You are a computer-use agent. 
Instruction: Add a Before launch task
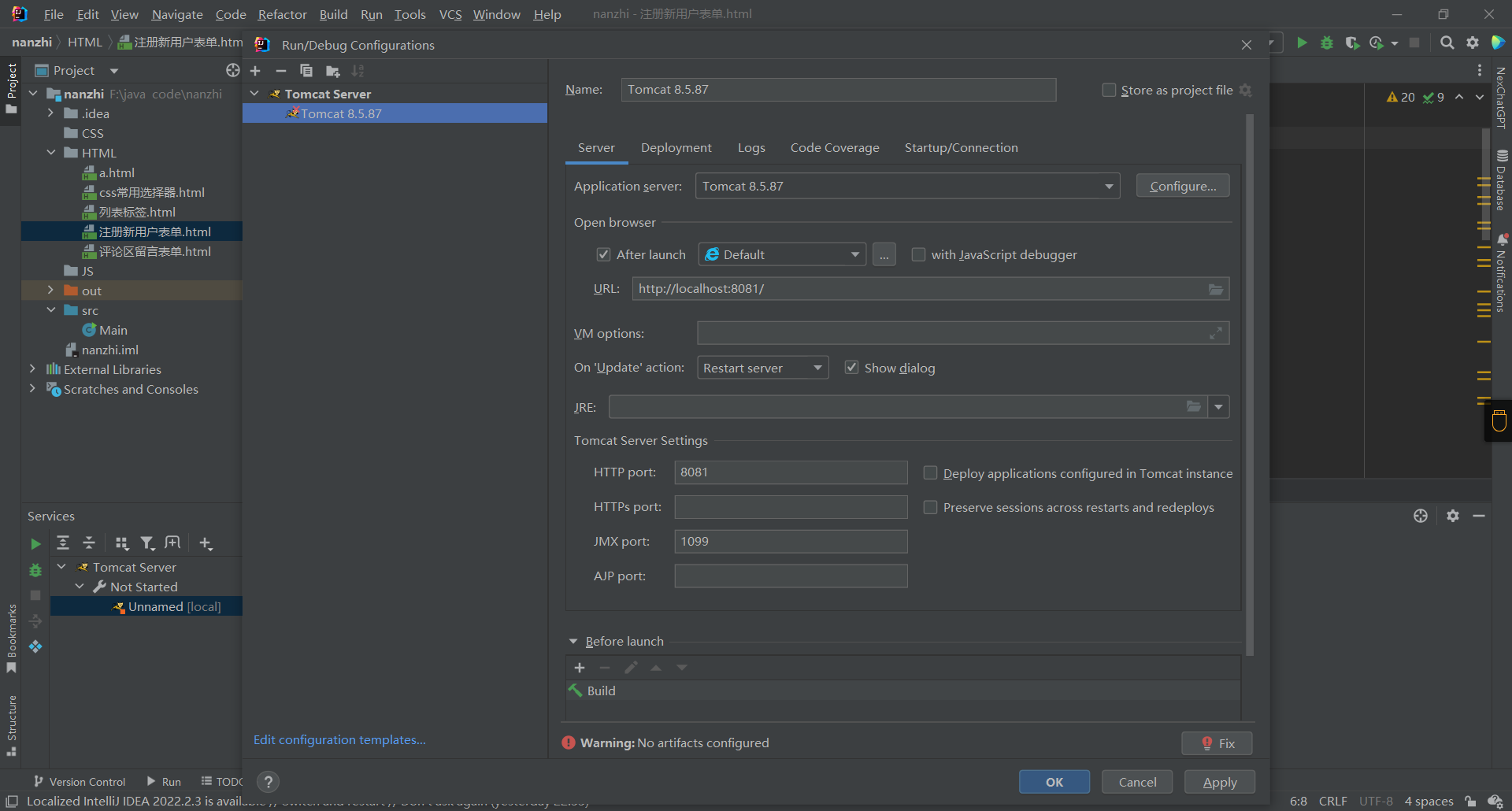pyautogui.click(x=580, y=668)
